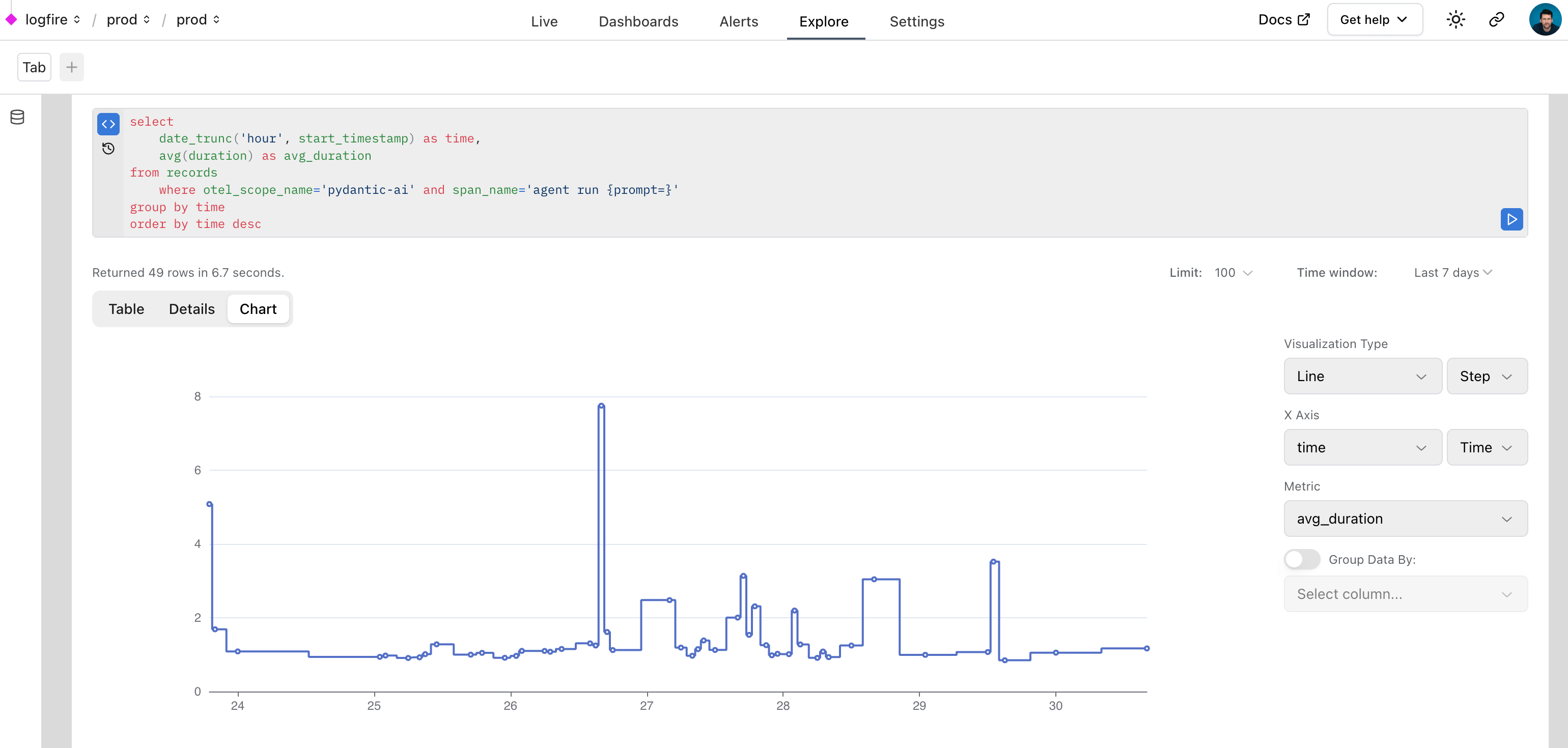The height and width of the screenshot is (748, 1568).
Task: Click the pink logfire diamond logo
Action: point(10,19)
